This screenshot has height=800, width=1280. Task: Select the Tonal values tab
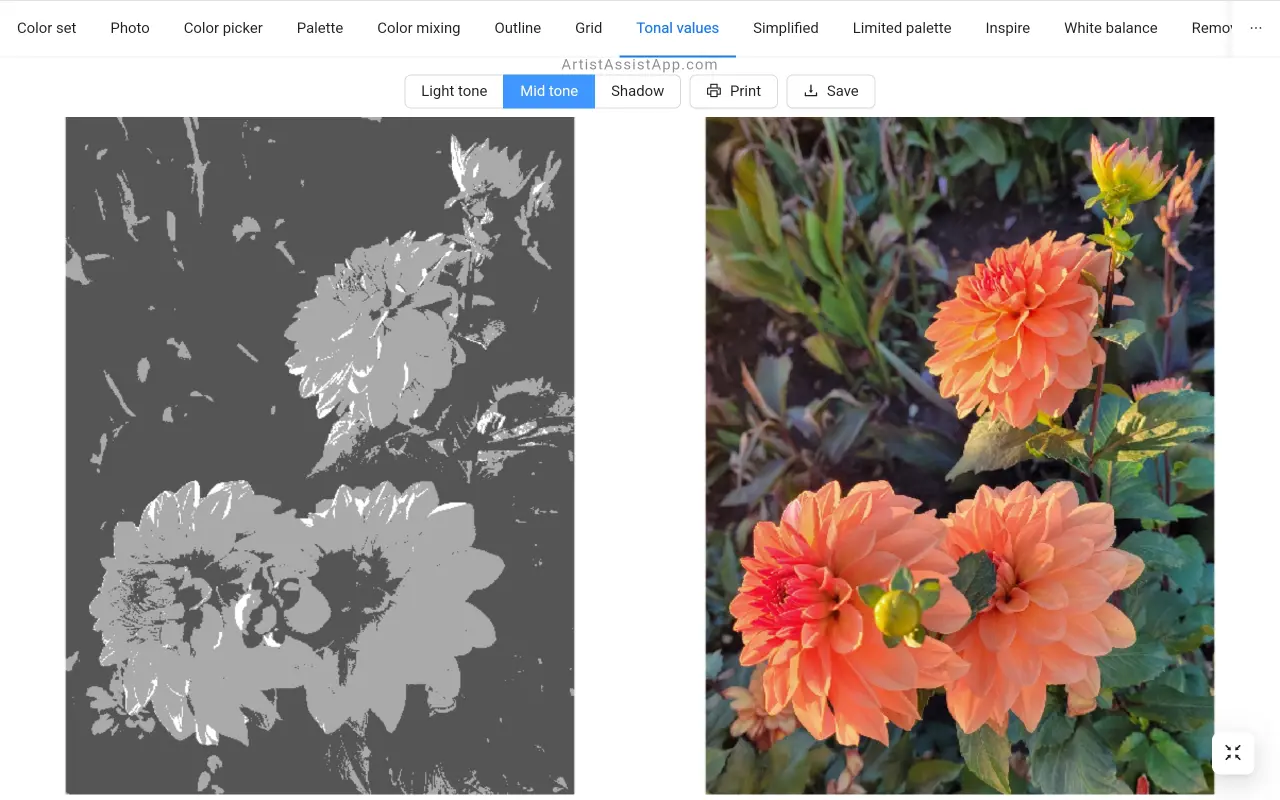pos(678,28)
